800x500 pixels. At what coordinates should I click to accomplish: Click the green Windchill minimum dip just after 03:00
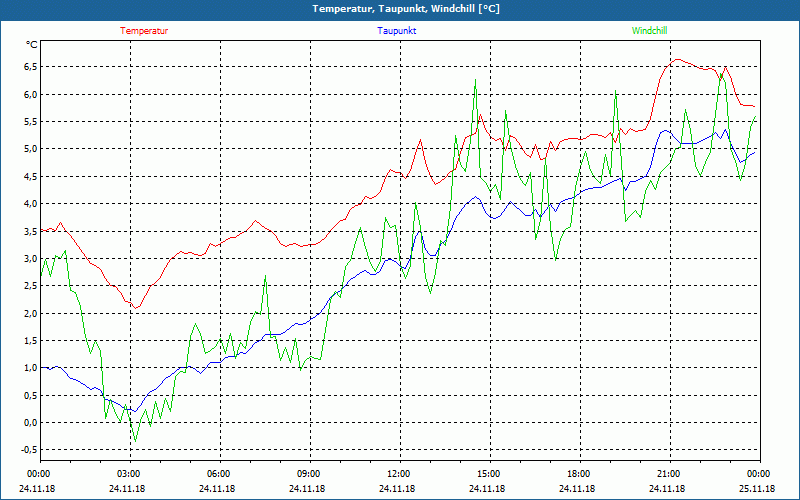[x=135, y=441]
